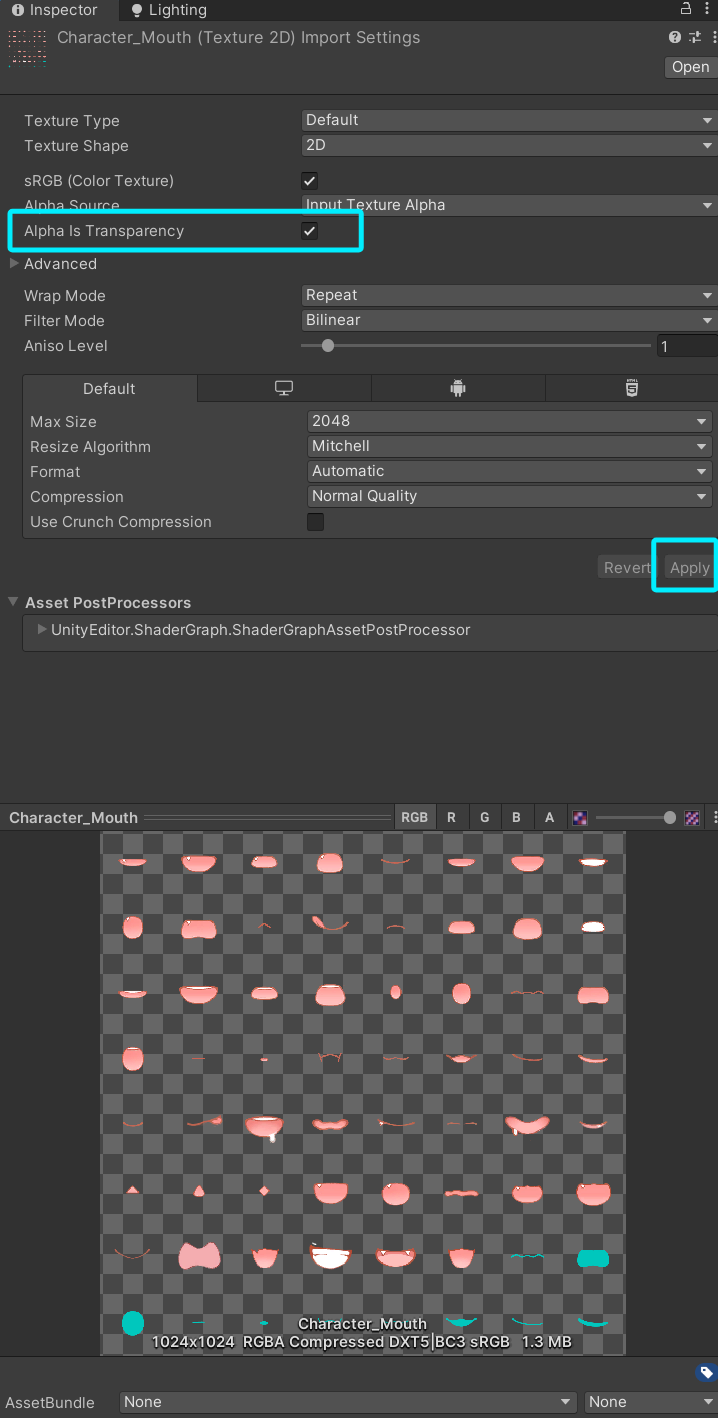Select the standalone PC platform tab icon
Image resolution: width=718 pixels, height=1418 pixels.
point(284,389)
